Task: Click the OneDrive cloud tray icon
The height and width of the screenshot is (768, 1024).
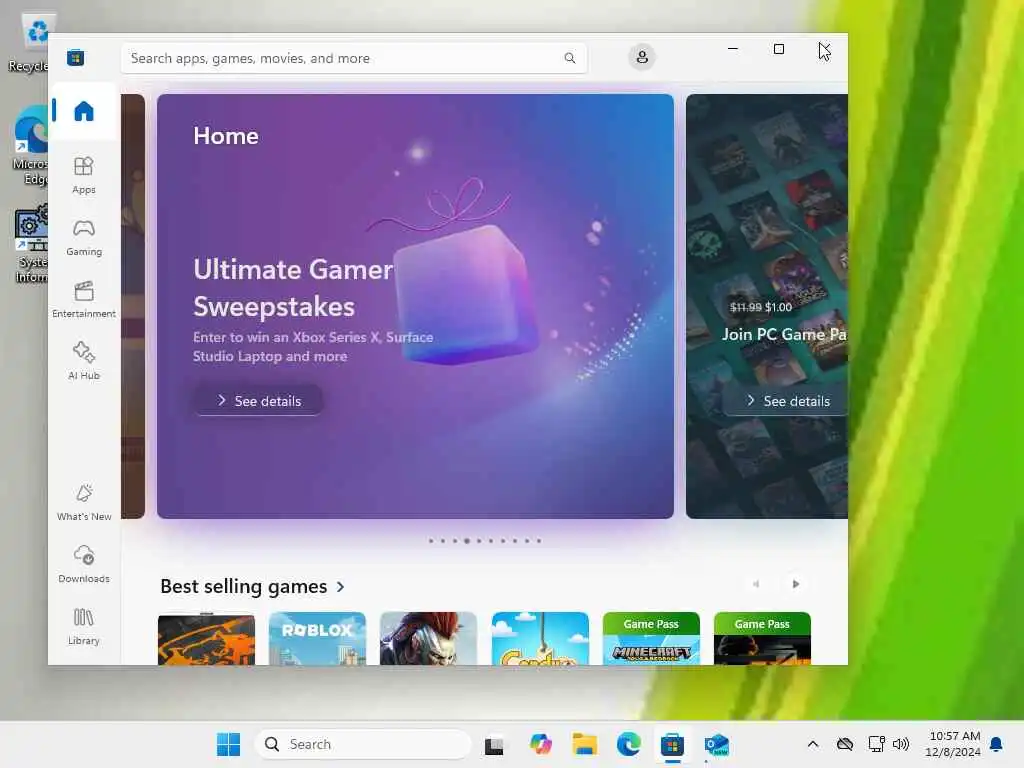Action: click(x=844, y=744)
